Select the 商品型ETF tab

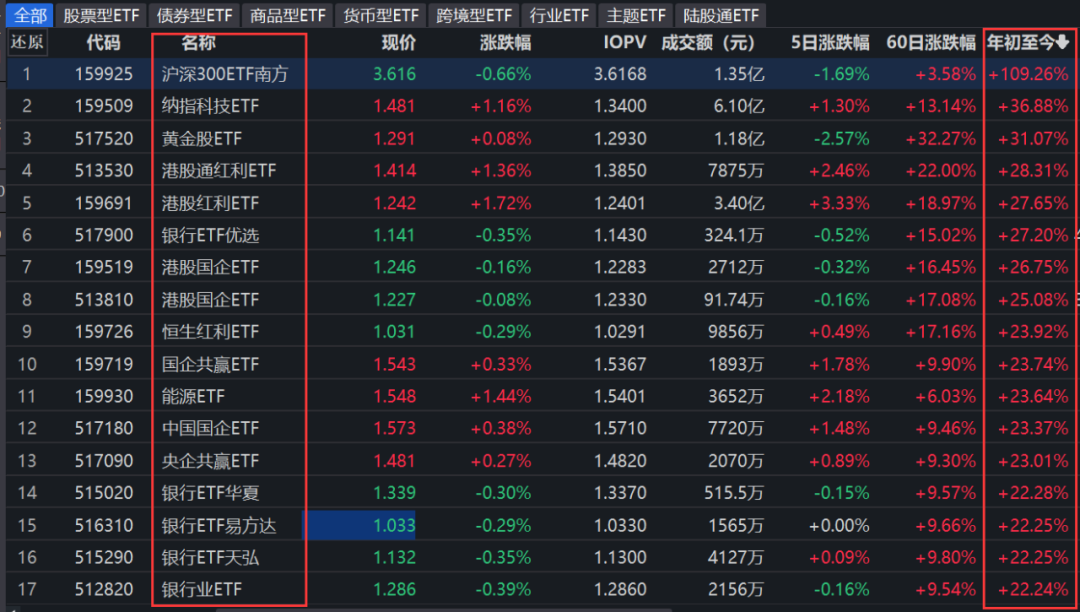coord(288,15)
